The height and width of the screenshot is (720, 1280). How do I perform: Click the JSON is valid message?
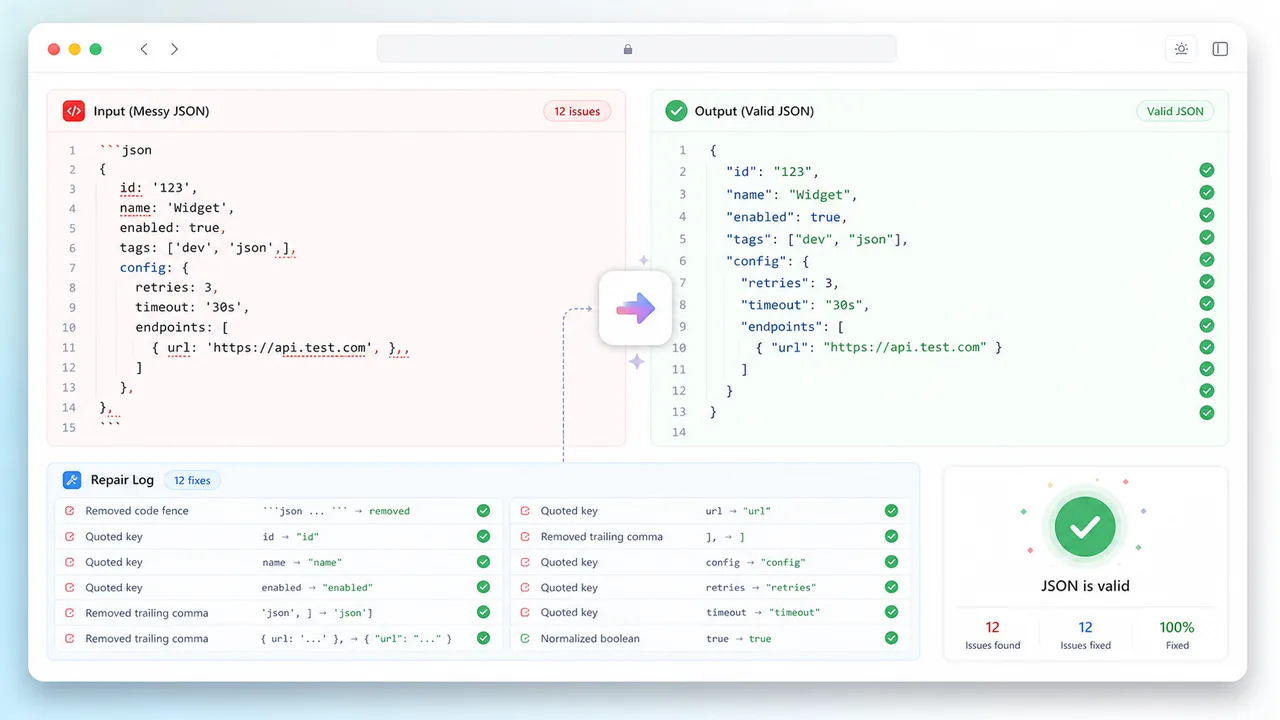(1085, 586)
